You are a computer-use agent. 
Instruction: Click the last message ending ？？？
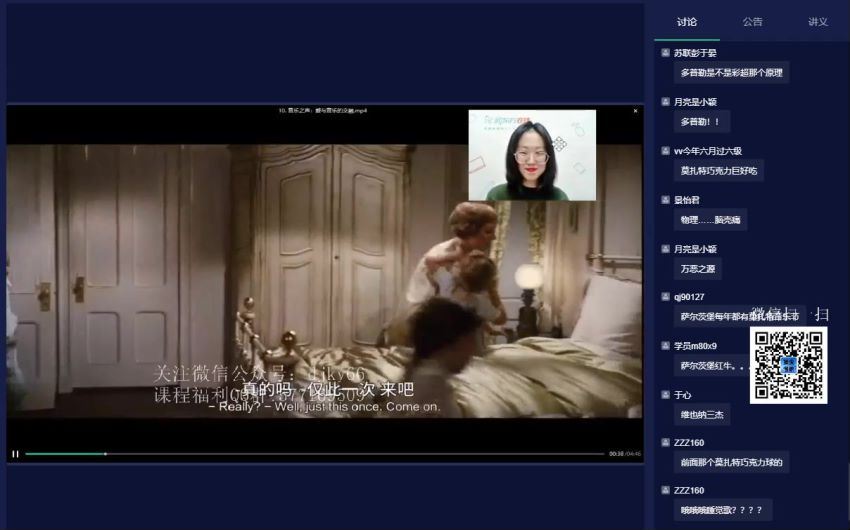point(723,510)
